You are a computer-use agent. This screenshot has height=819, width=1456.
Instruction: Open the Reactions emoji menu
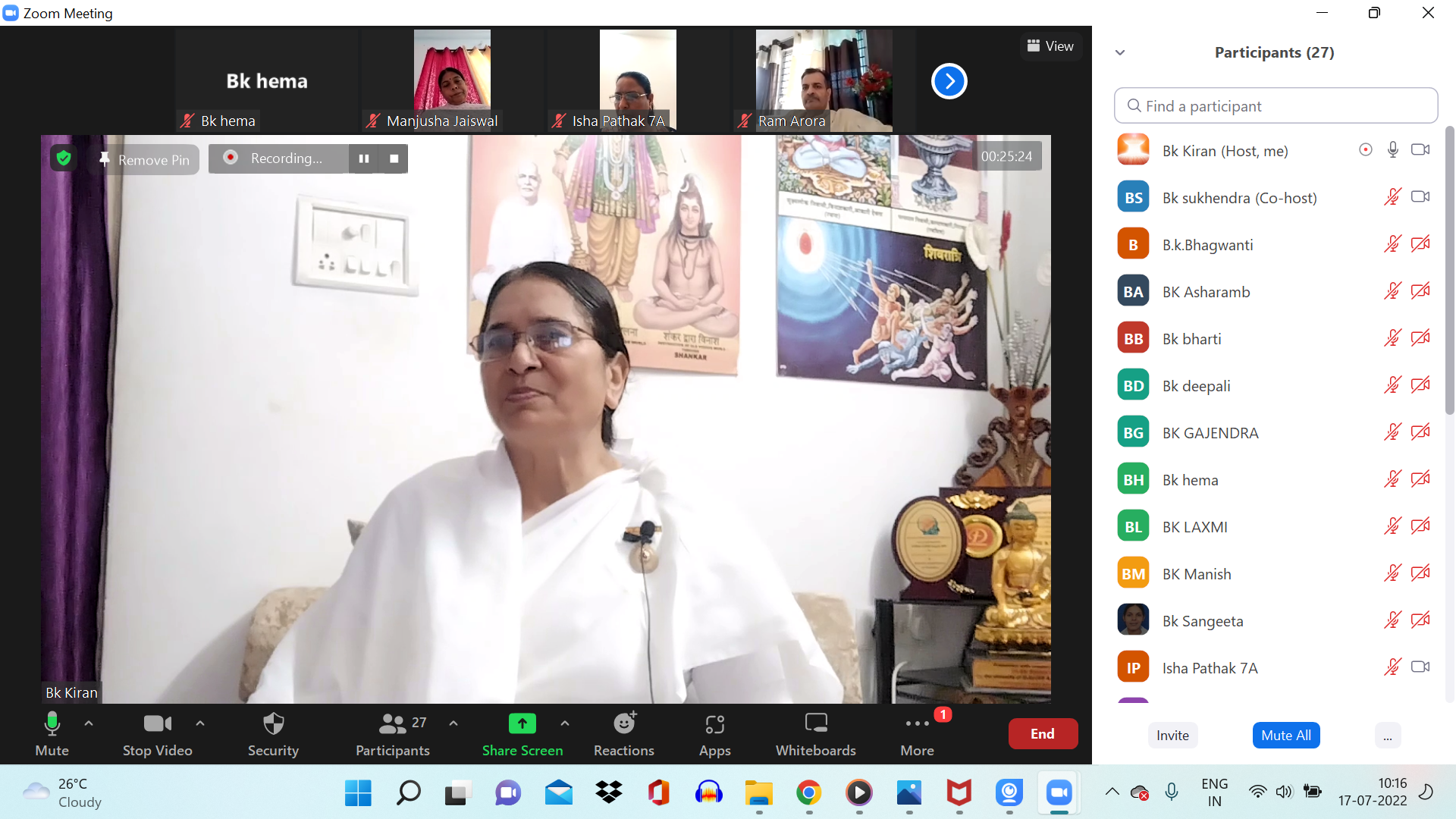pyautogui.click(x=624, y=733)
